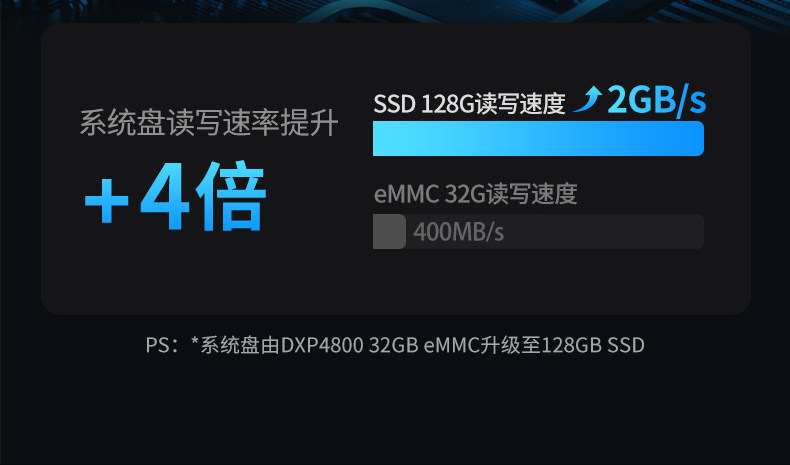Click the eMMC 32G读写速度 label

click(476, 194)
